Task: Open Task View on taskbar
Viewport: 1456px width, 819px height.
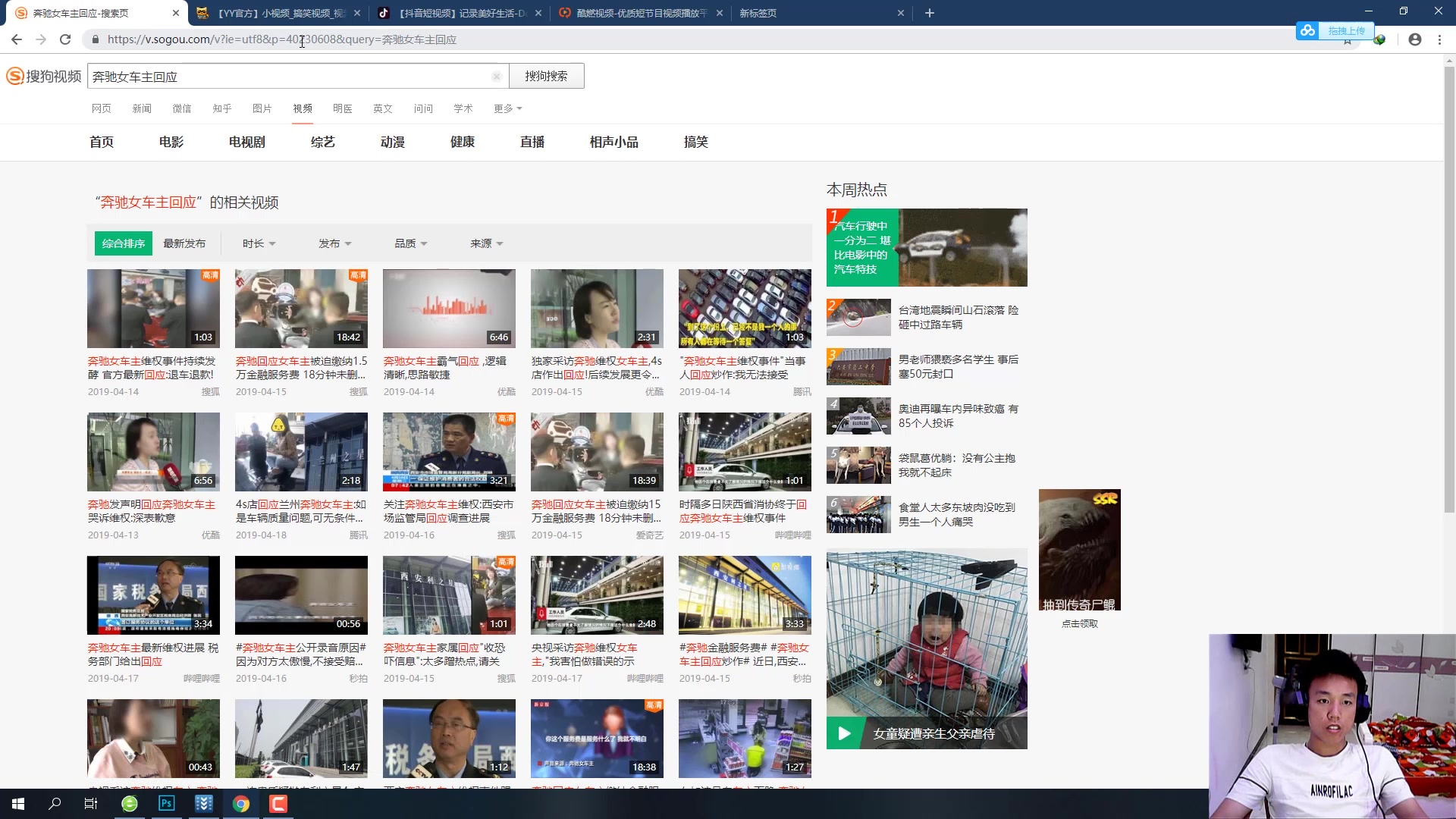Action: coord(91,804)
